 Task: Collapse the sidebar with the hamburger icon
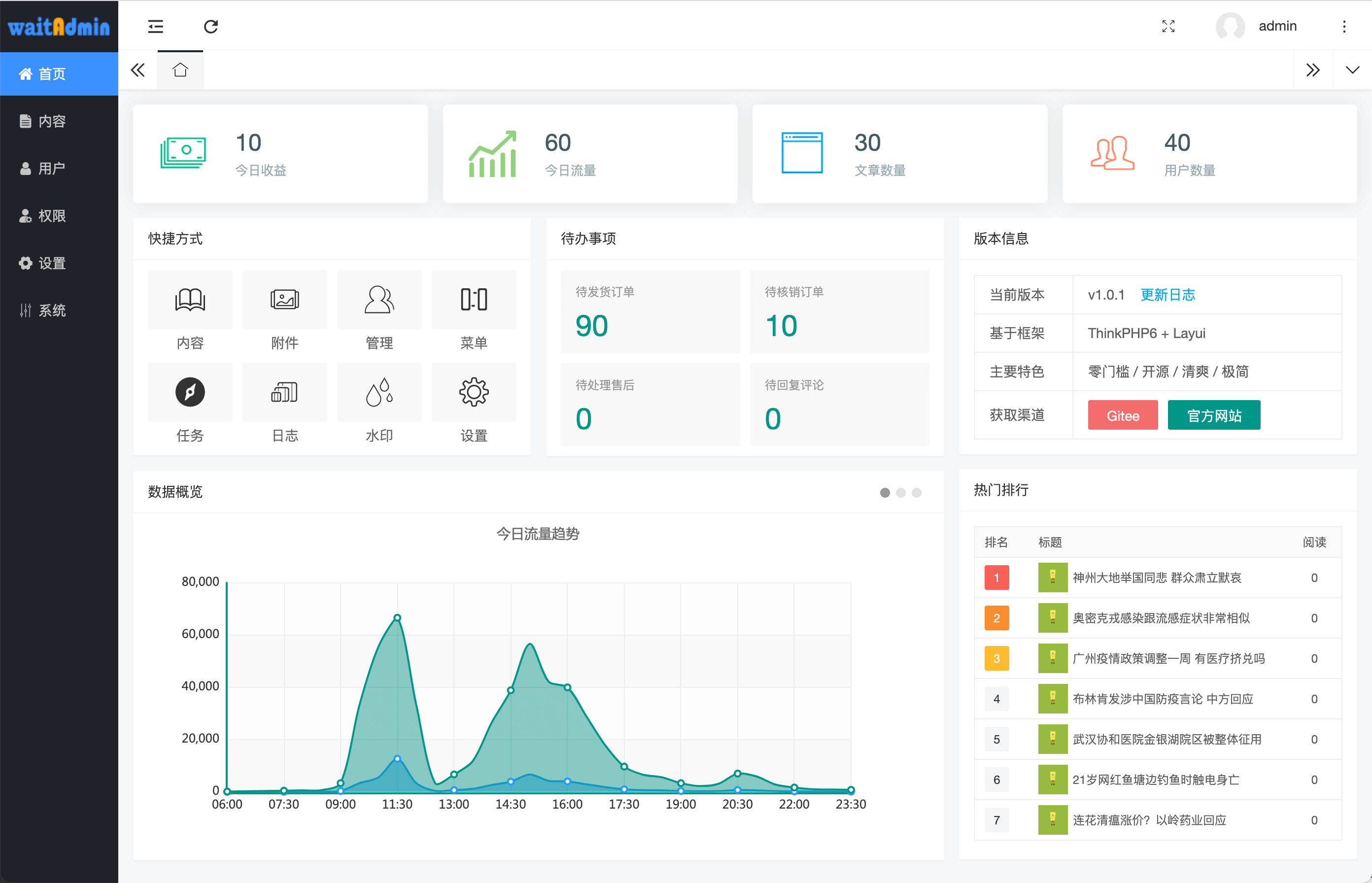click(x=155, y=27)
